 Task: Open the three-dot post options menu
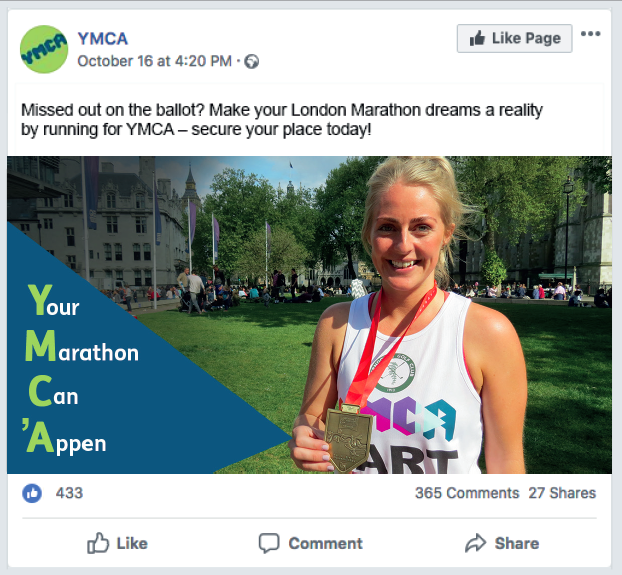(591, 35)
